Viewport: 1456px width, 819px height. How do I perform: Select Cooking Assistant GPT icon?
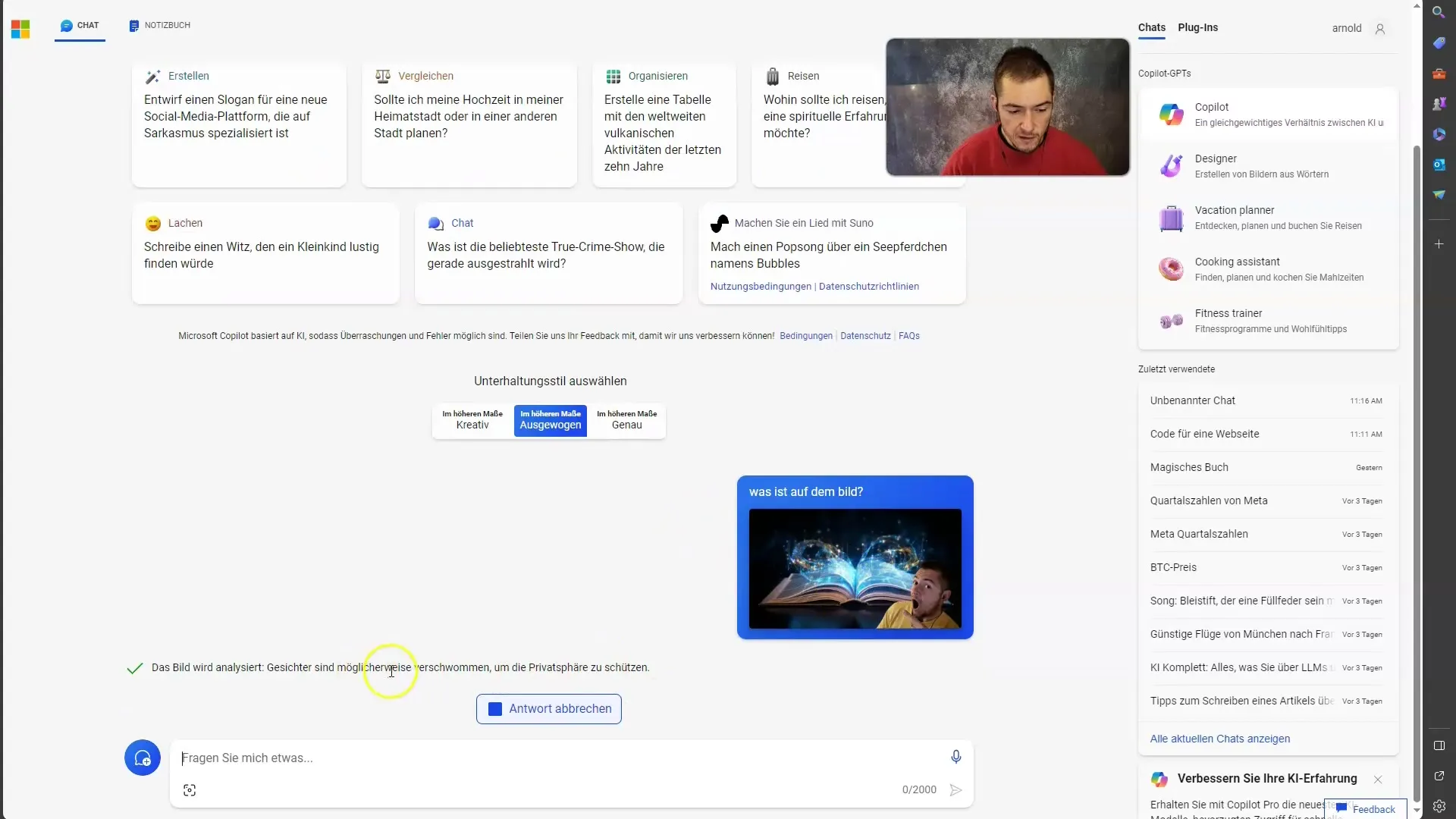coord(1171,268)
